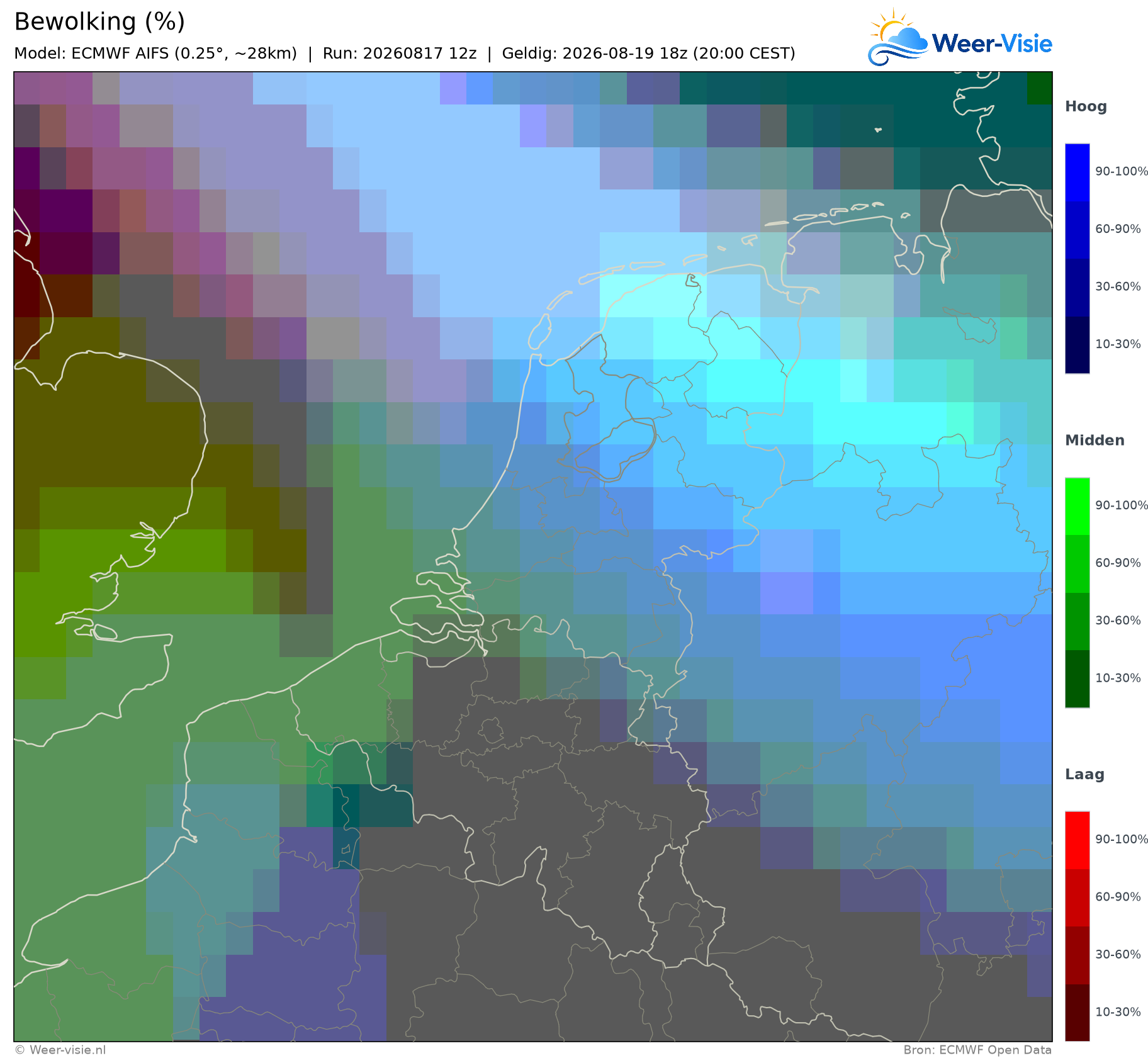Screen dimensions: 1148x1058
Task: Select the Laag 60-90% red swatch
Action: pos(1077,898)
